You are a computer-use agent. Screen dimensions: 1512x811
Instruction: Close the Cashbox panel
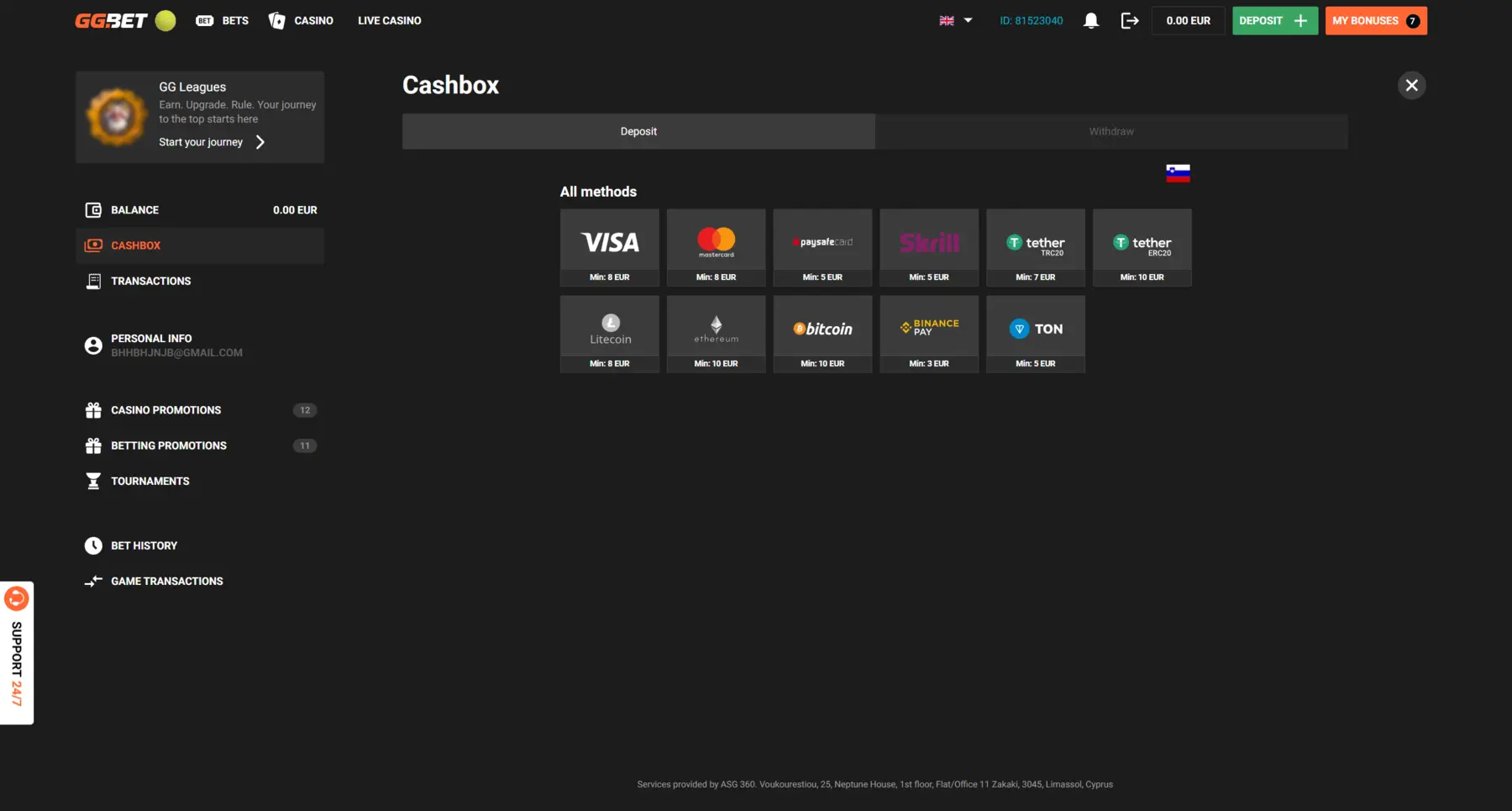[1412, 85]
